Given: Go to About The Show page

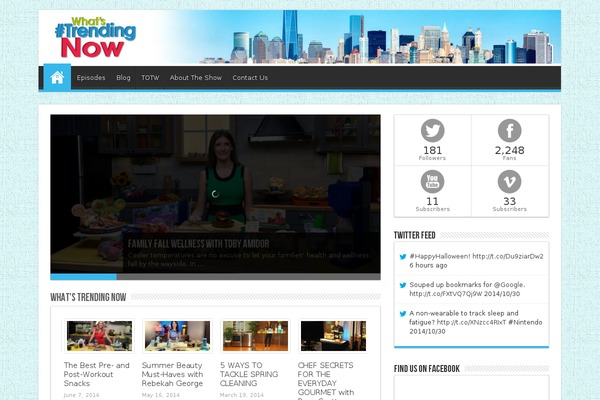Looking at the screenshot, I should [x=196, y=78].
